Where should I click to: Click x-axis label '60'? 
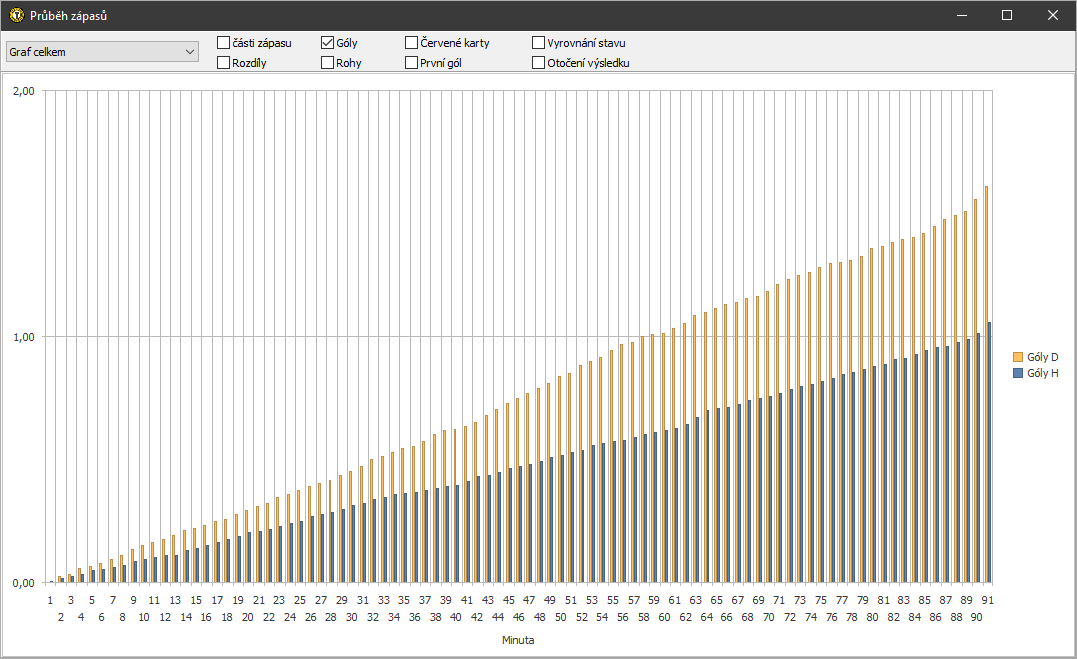tap(664, 618)
